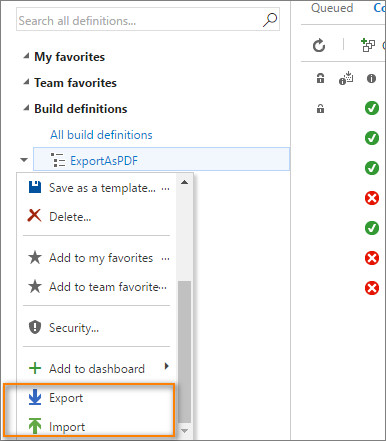Click the third green succeeded build status icon
386x441 pixels.
[x=372, y=168]
